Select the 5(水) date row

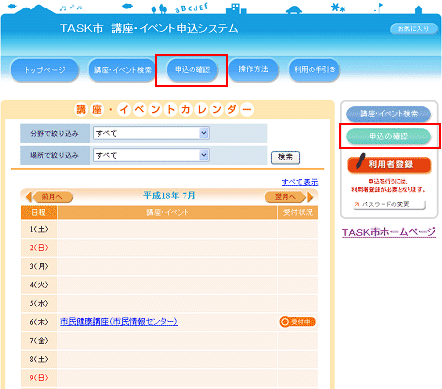tap(169, 303)
